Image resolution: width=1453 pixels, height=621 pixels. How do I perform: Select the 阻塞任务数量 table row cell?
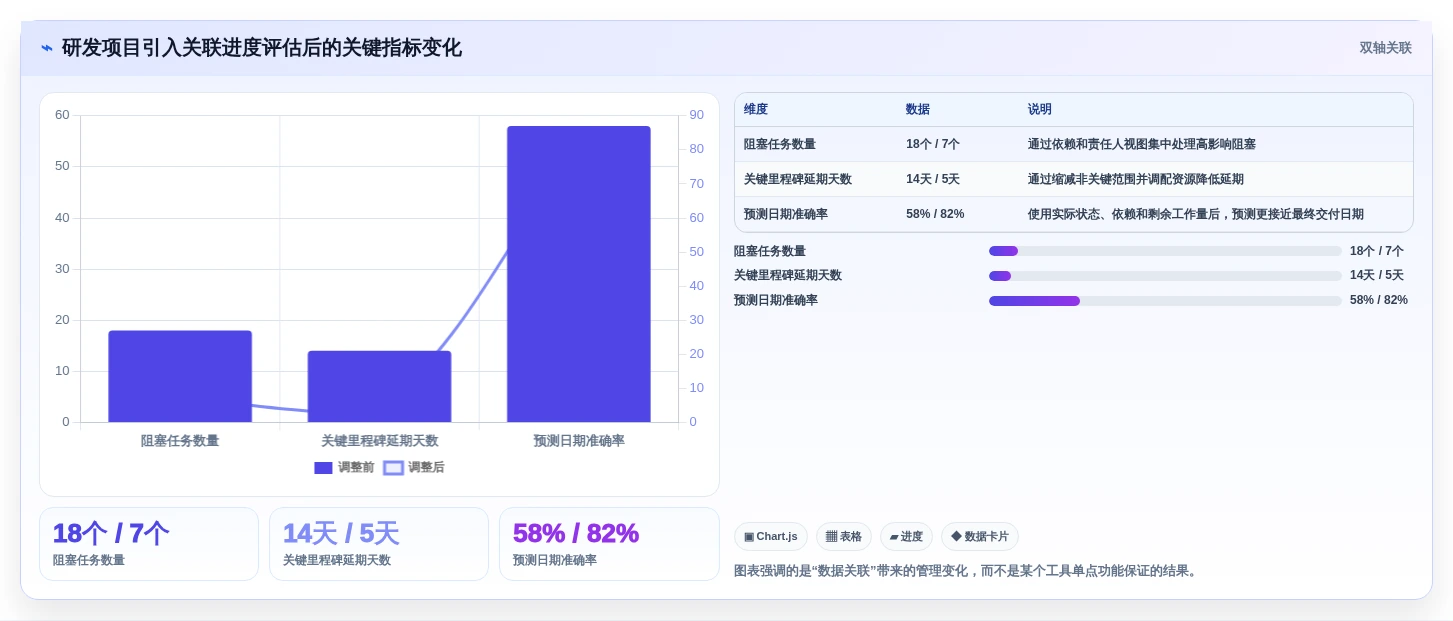(x=780, y=144)
